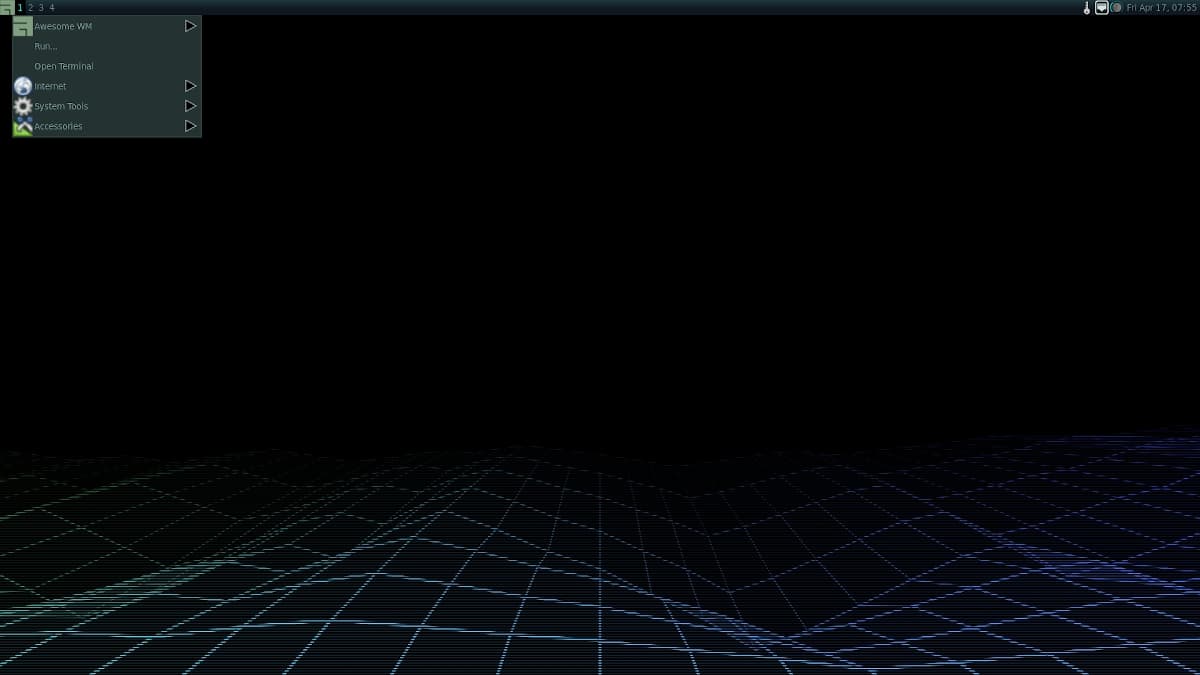Switch to workspace tag 2
Screen dimensions: 1200x675
coord(30,7)
